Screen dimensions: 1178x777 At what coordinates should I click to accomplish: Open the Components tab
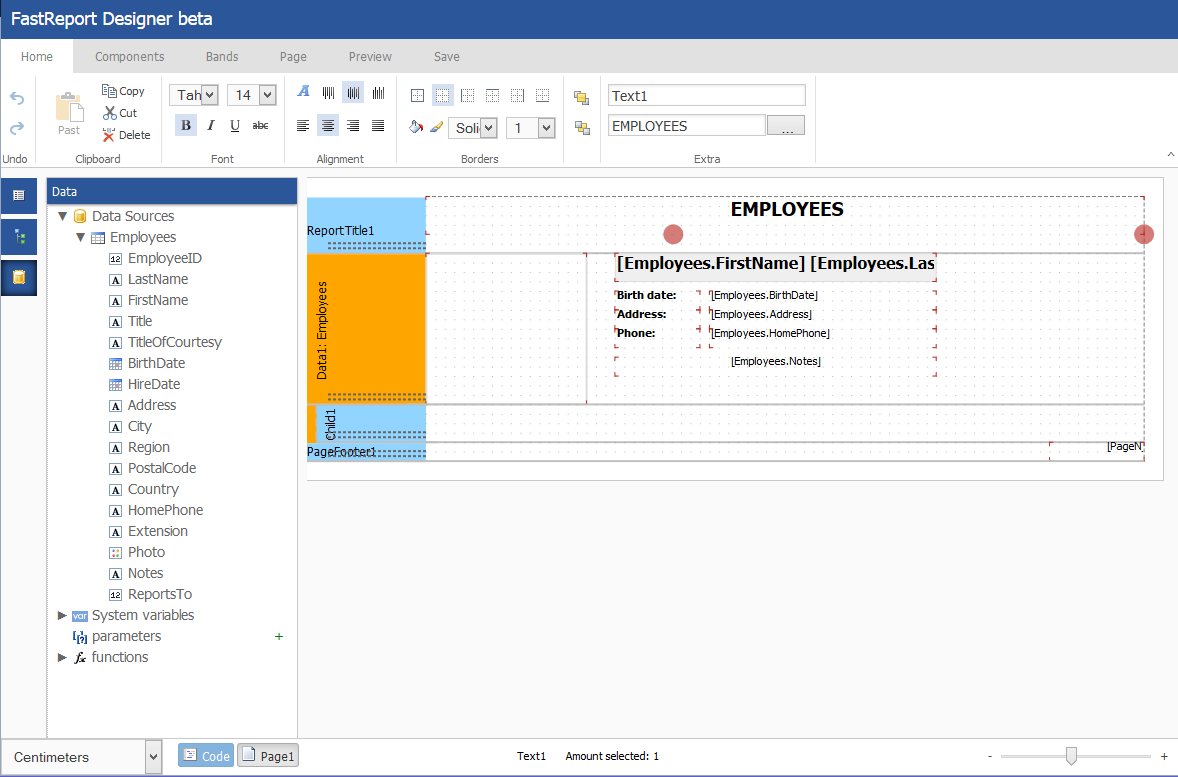click(x=129, y=56)
